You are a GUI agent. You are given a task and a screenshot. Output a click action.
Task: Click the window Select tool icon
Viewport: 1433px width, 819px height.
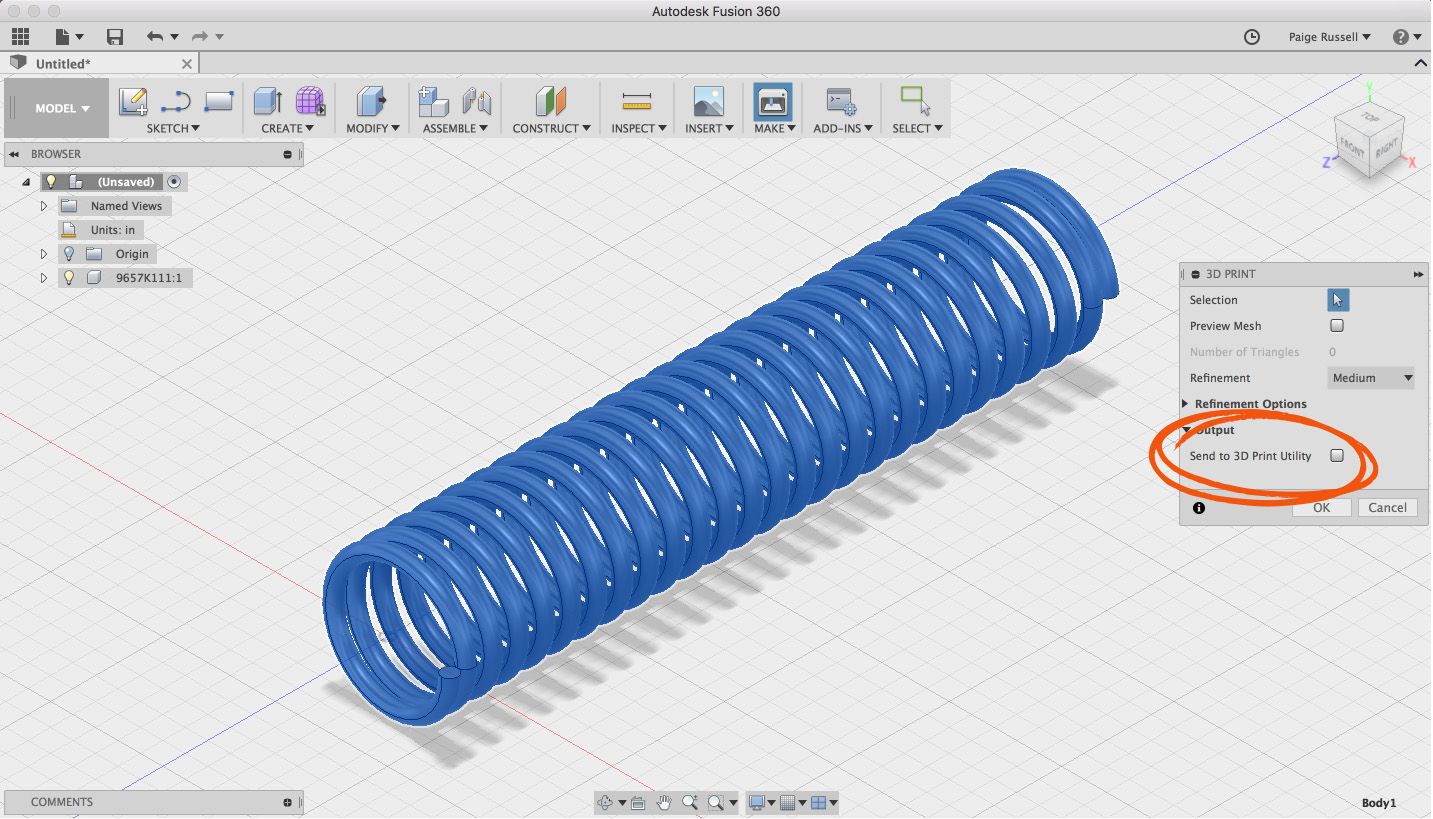click(x=914, y=100)
